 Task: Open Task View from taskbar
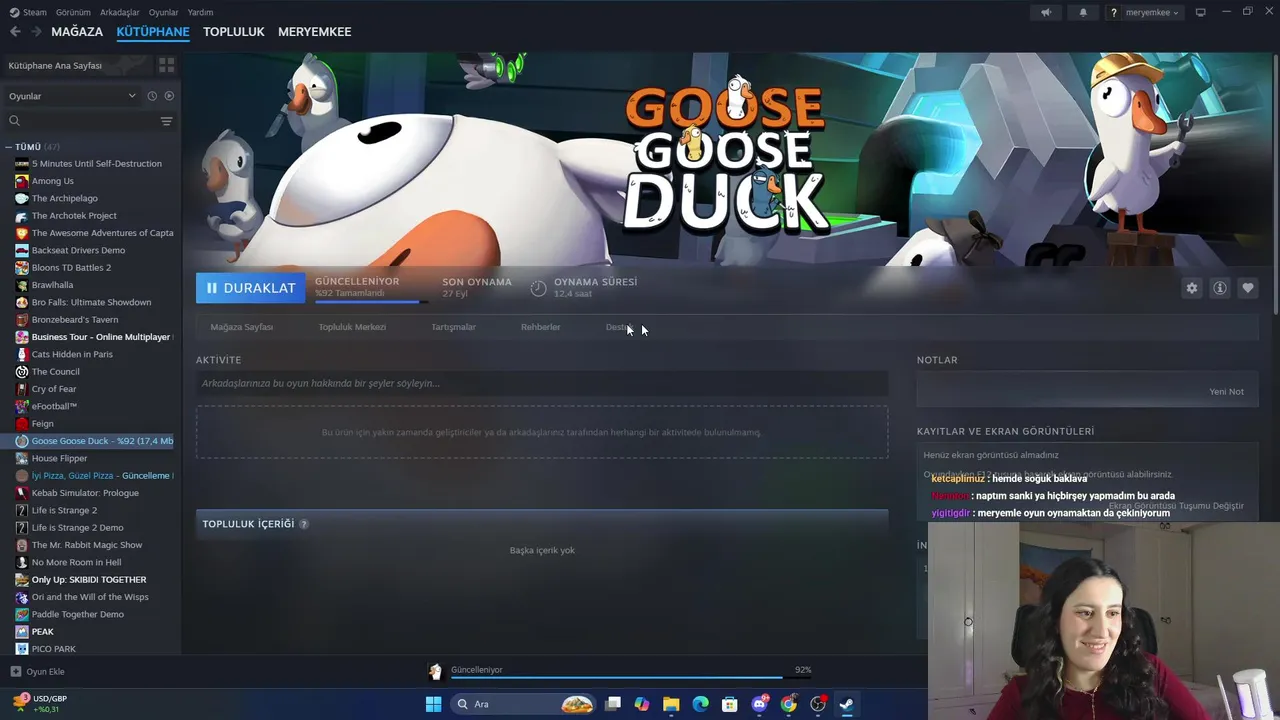tap(613, 704)
